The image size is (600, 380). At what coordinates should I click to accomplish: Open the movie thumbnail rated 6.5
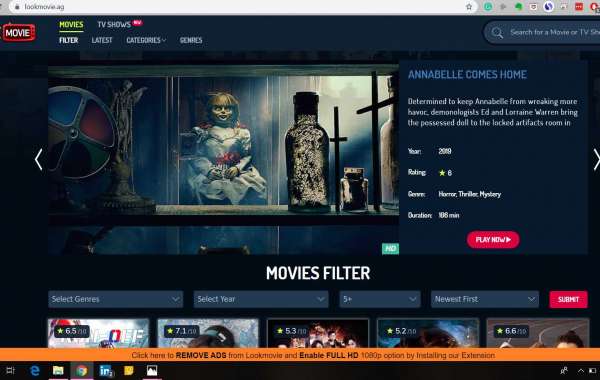[98, 333]
